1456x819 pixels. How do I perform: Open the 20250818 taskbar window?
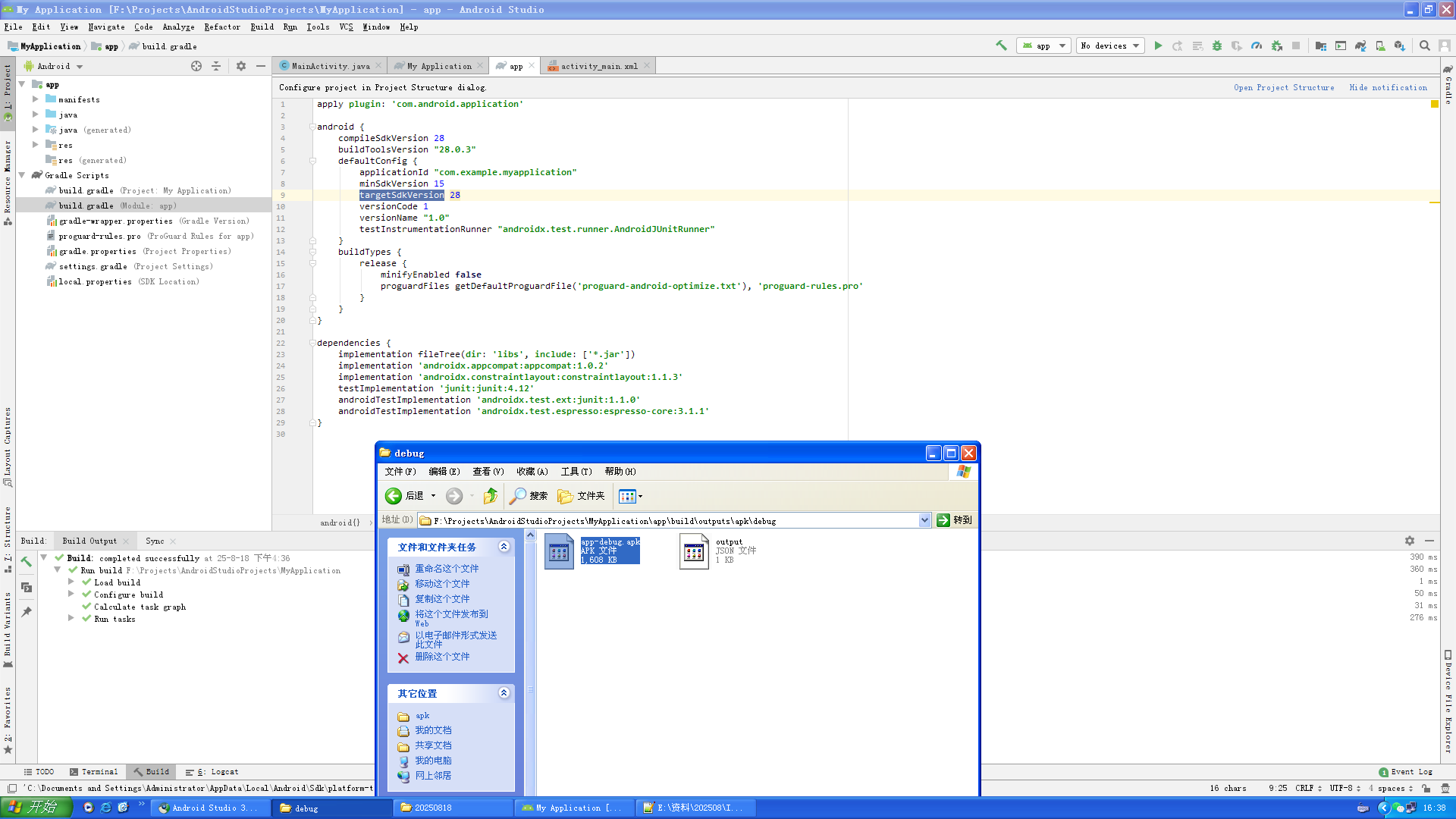coord(453,808)
